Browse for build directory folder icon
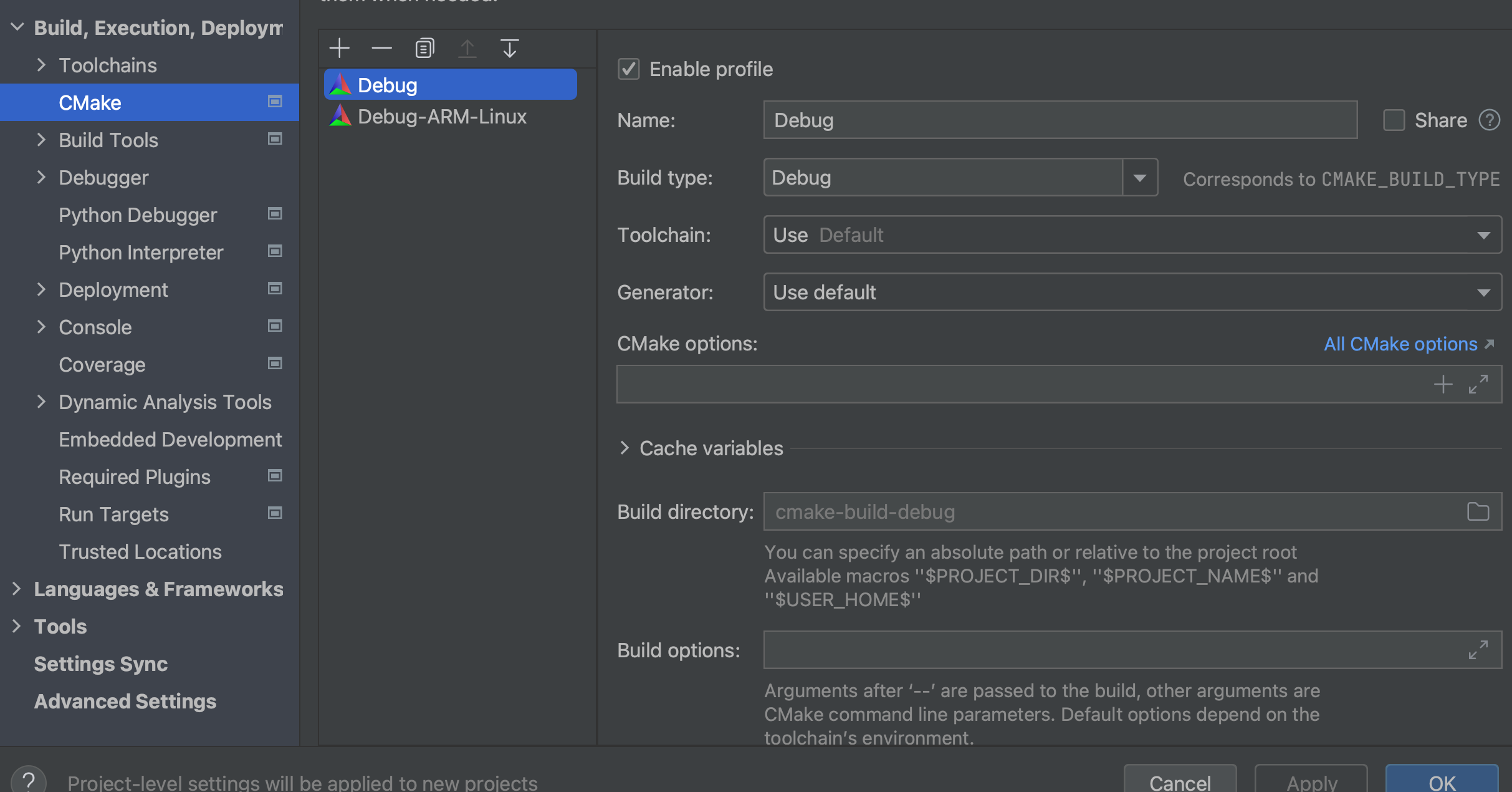This screenshot has width=1512, height=792. 1478,511
